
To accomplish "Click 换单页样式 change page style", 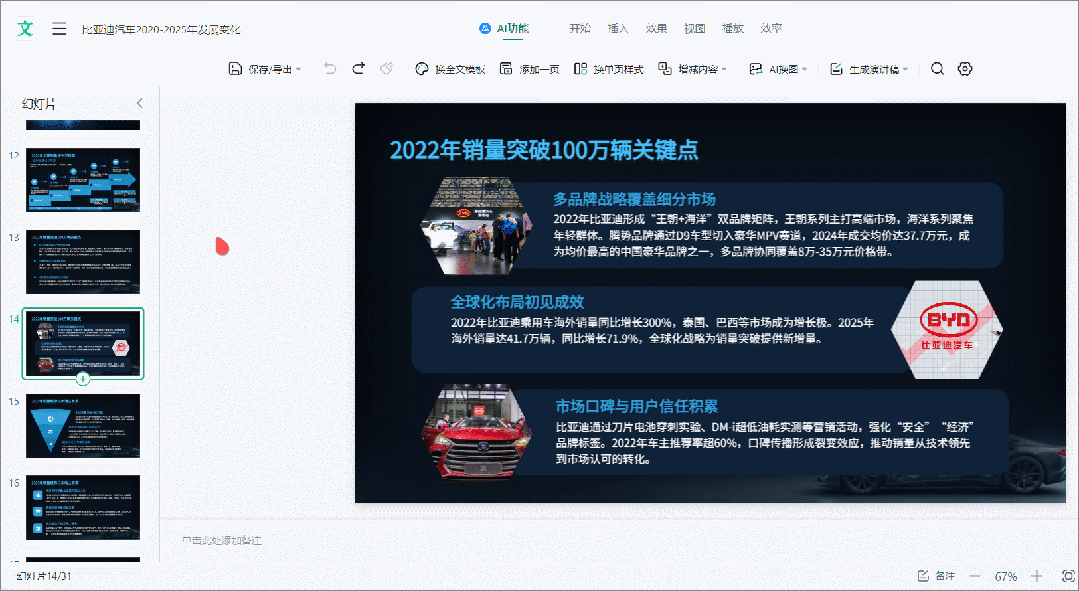I will coord(608,69).
